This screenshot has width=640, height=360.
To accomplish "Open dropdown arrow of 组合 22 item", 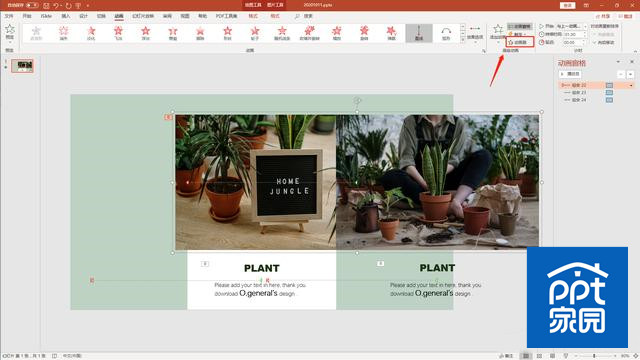I will pyautogui.click(x=631, y=85).
